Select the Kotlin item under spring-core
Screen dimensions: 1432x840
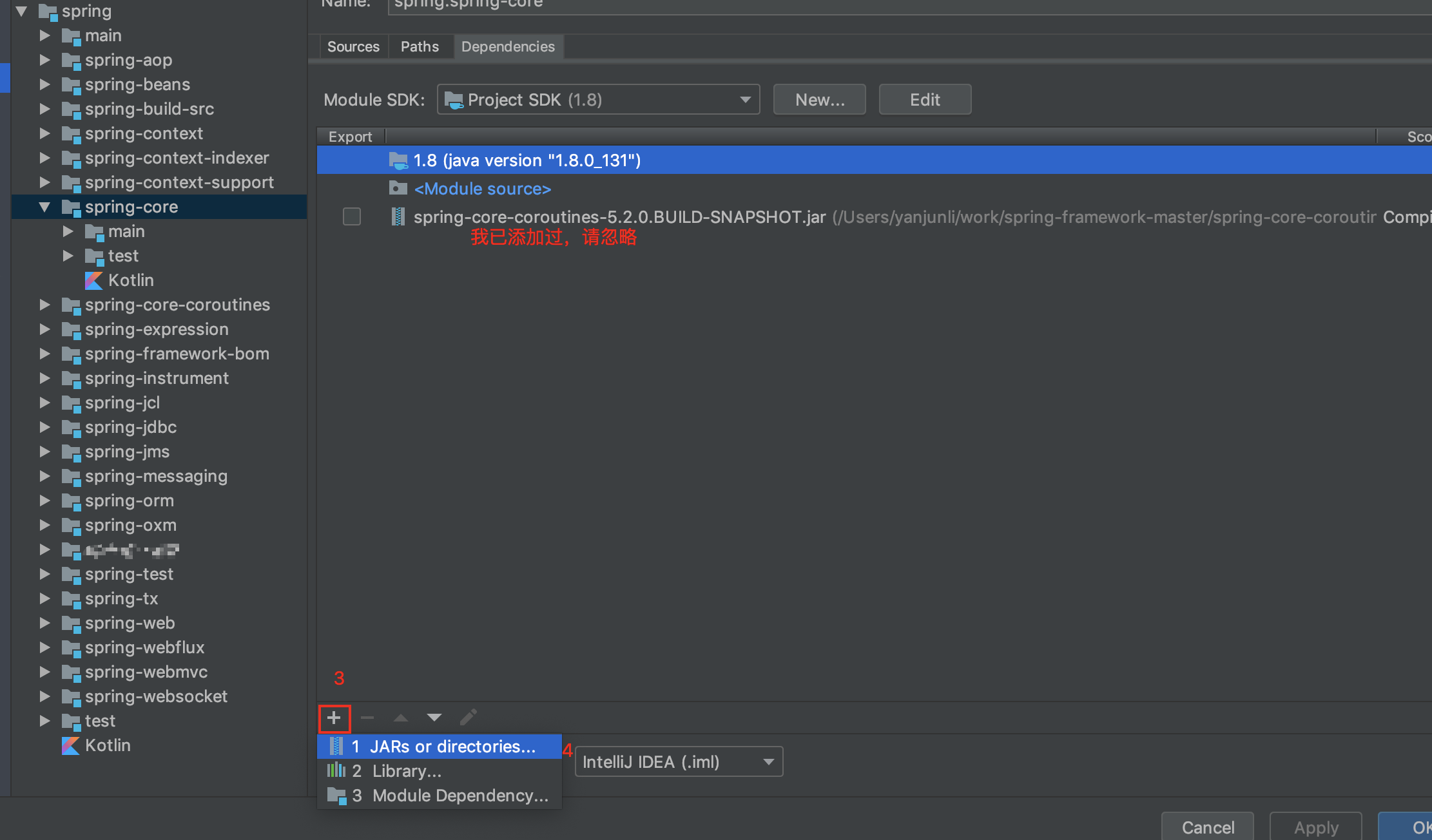pyautogui.click(x=131, y=280)
